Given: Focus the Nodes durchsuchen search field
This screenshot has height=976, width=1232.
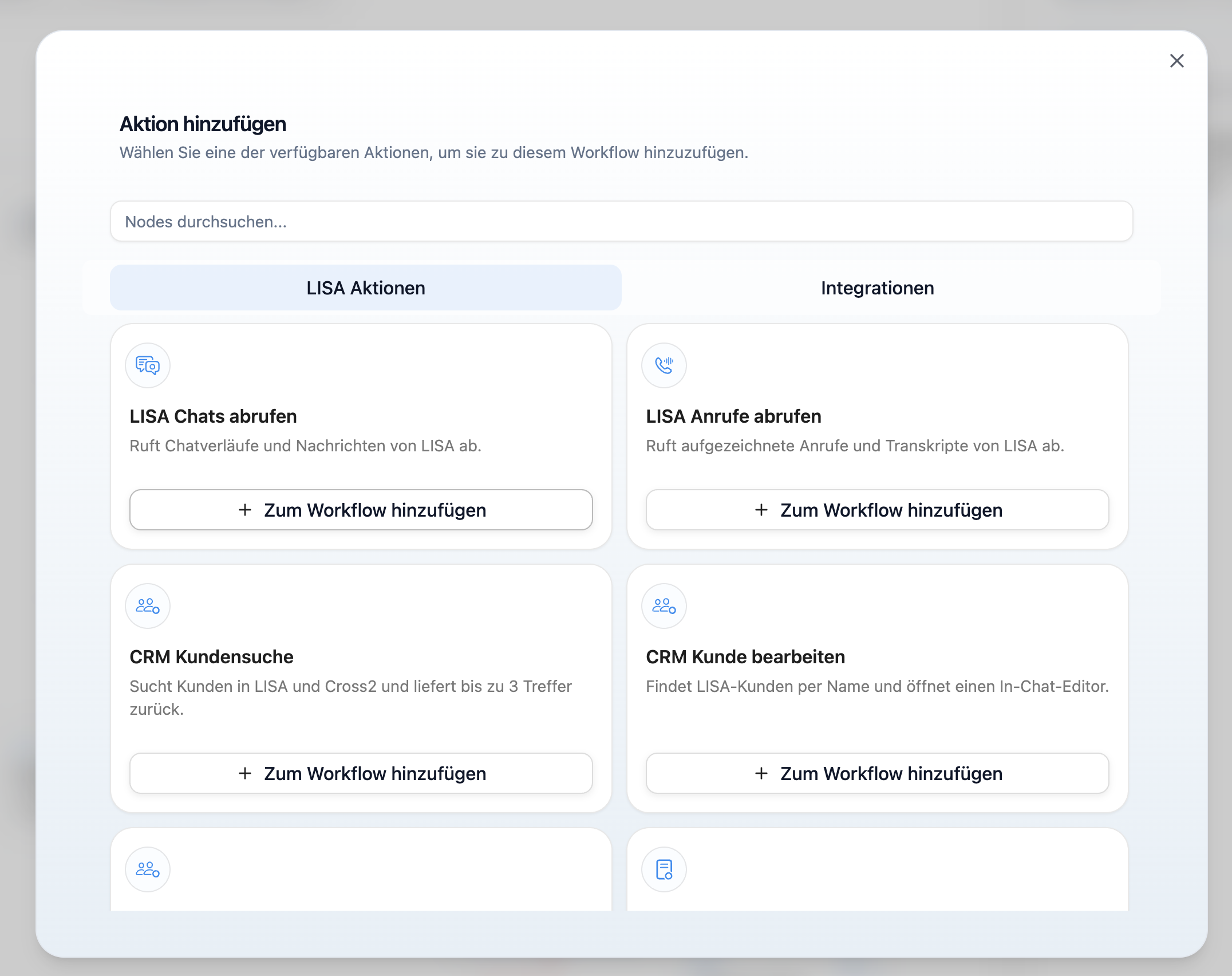Looking at the screenshot, I should [x=621, y=222].
